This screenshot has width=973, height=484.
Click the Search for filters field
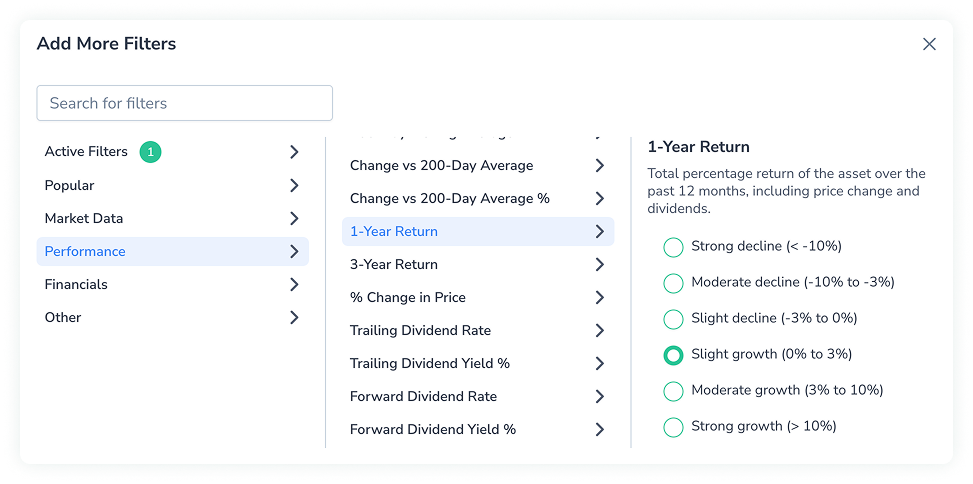tap(184, 103)
